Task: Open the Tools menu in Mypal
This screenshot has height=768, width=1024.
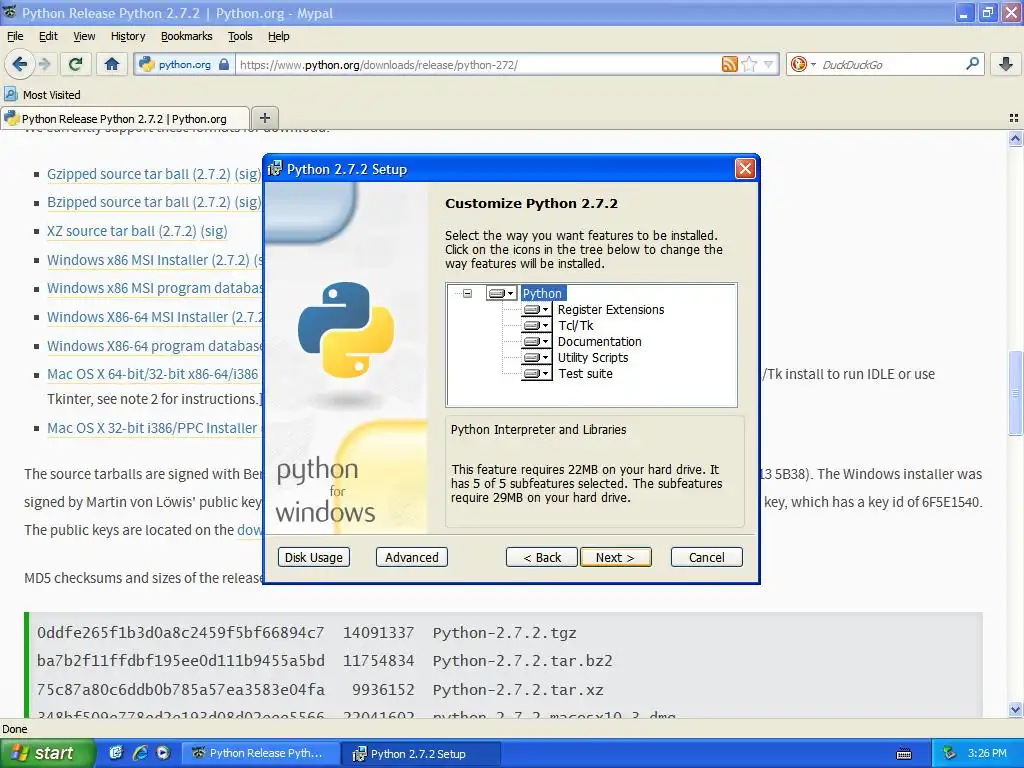Action: [240, 37]
